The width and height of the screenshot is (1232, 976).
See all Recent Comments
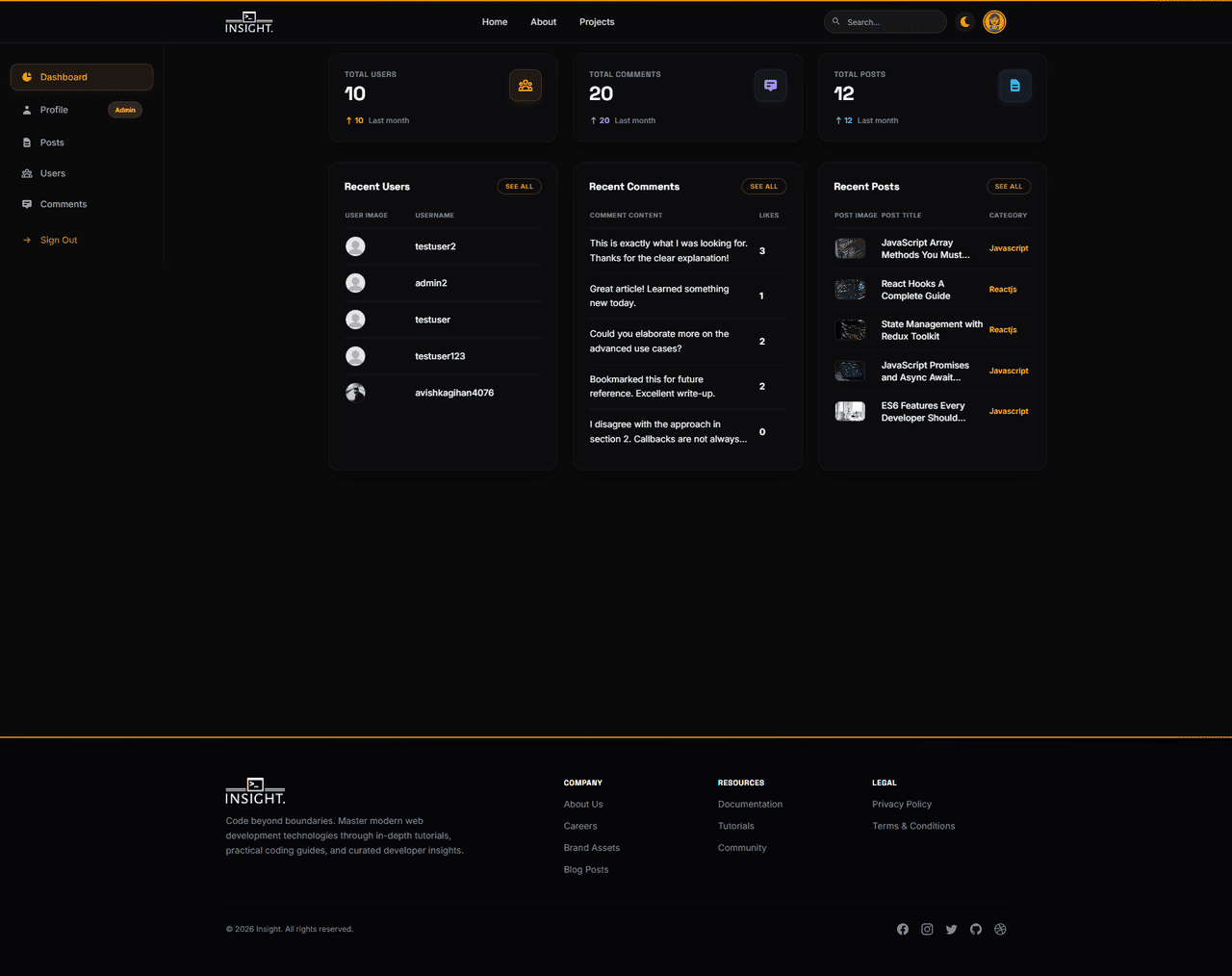764,187
